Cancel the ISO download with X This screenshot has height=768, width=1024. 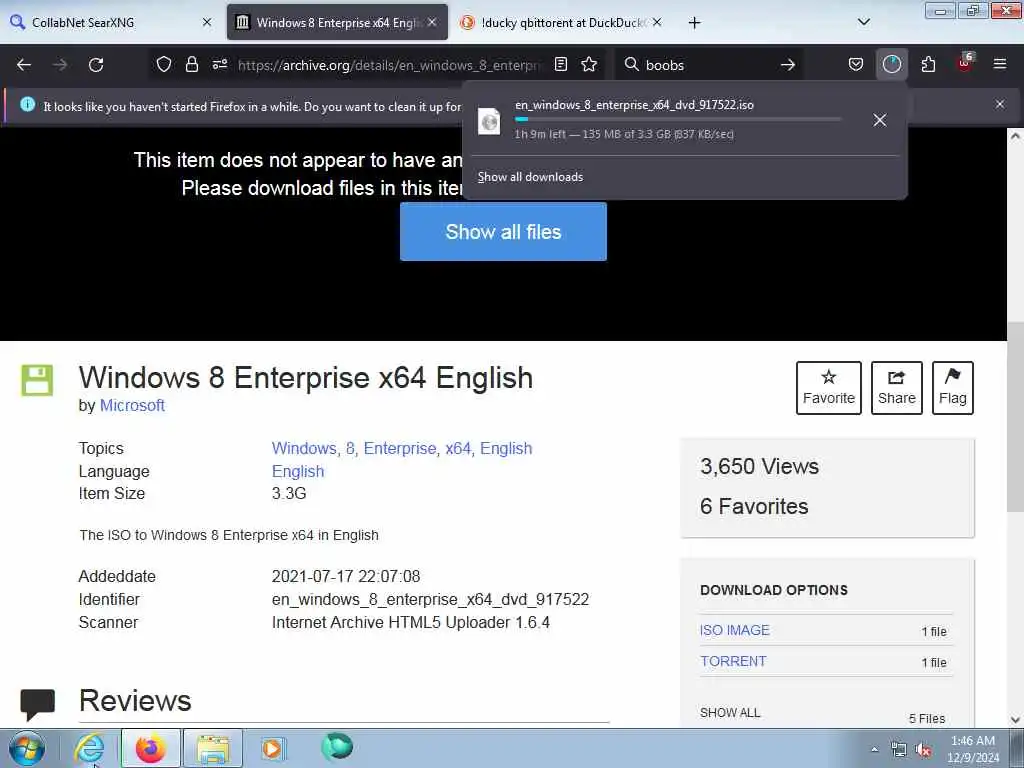tap(880, 120)
